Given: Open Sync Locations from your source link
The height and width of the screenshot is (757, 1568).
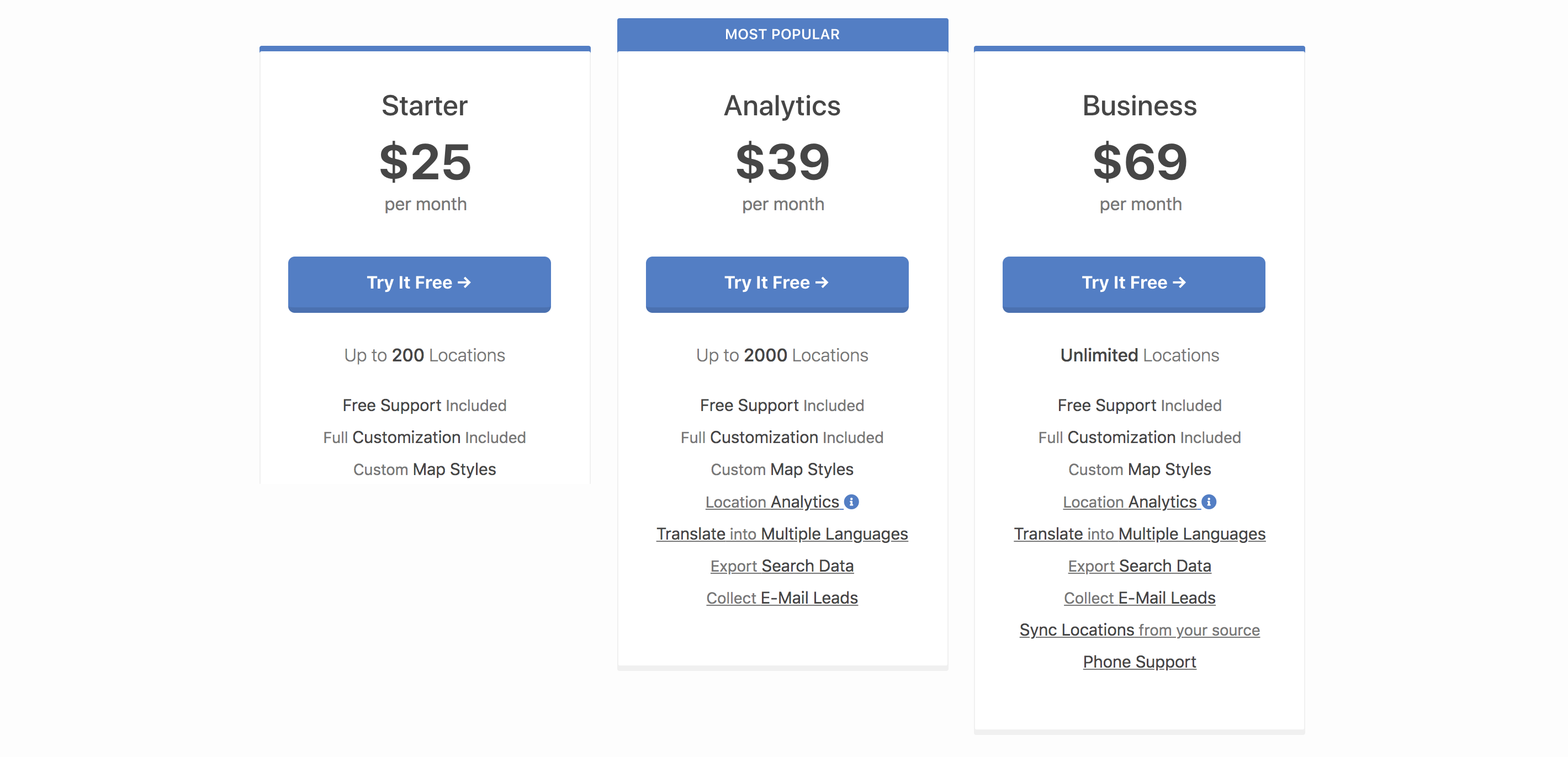Looking at the screenshot, I should click(1140, 630).
